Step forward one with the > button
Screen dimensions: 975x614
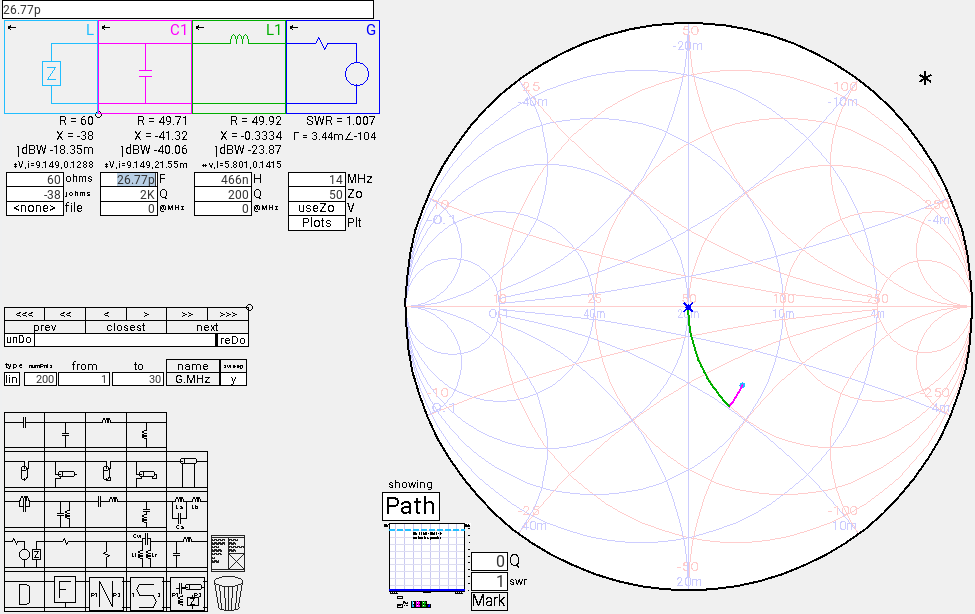(146, 314)
